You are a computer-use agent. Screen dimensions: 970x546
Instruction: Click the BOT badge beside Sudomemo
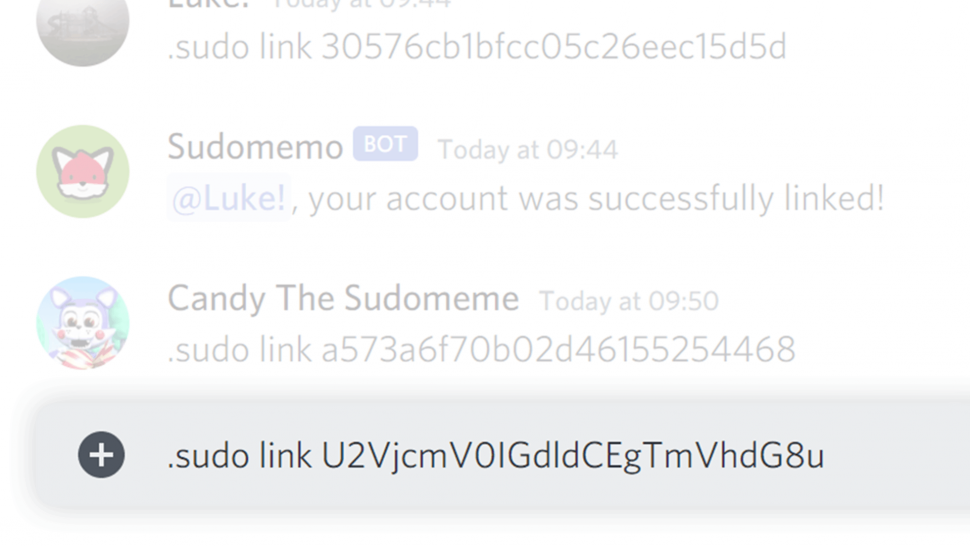385,144
